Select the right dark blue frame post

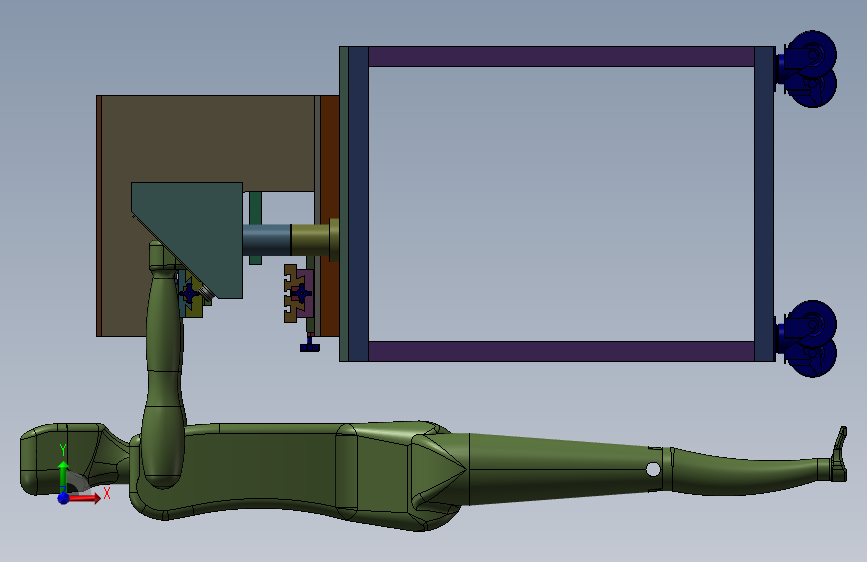click(x=764, y=204)
